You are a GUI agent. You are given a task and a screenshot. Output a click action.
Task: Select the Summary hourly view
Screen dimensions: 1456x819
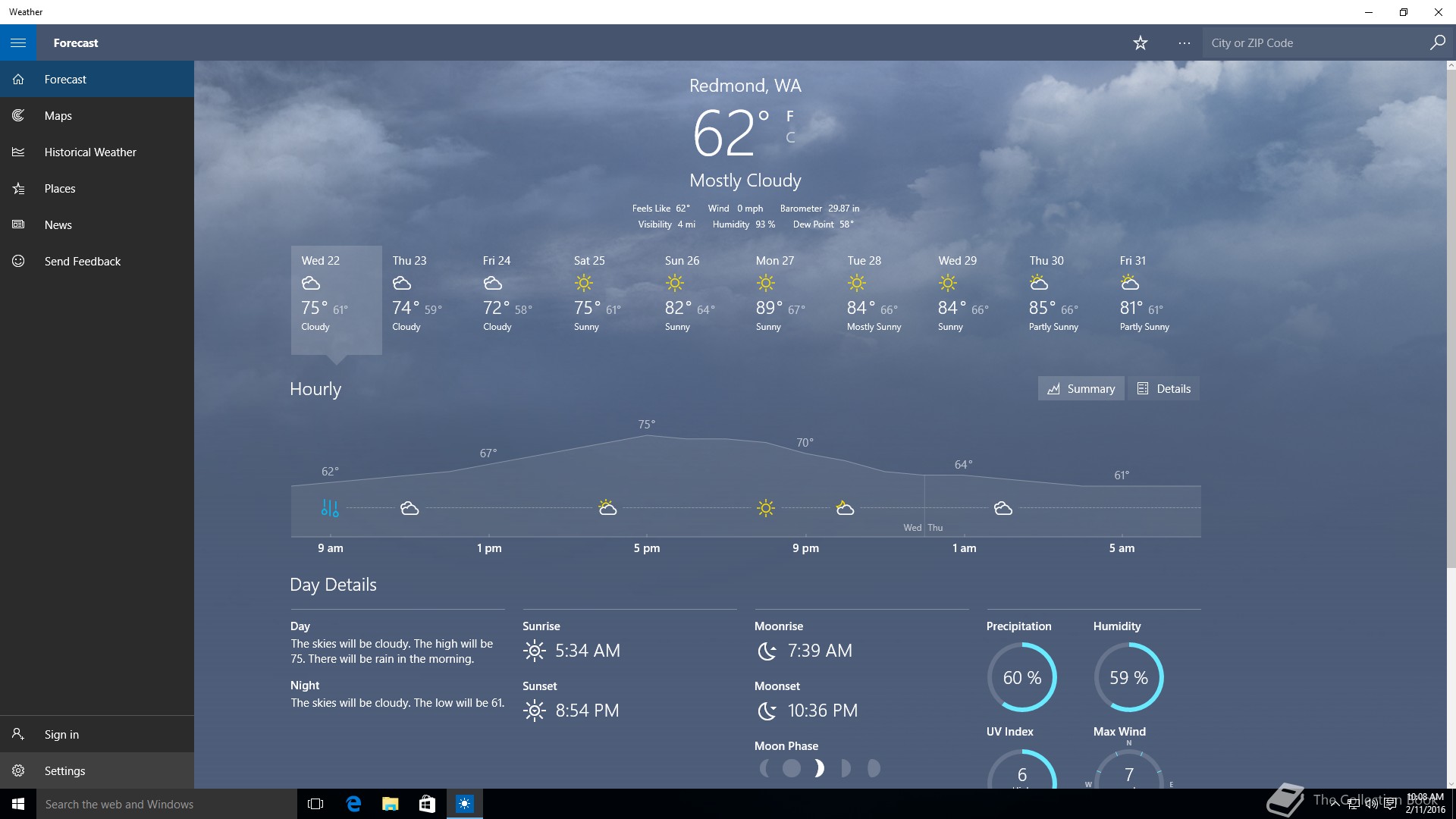(x=1081, y=388)
